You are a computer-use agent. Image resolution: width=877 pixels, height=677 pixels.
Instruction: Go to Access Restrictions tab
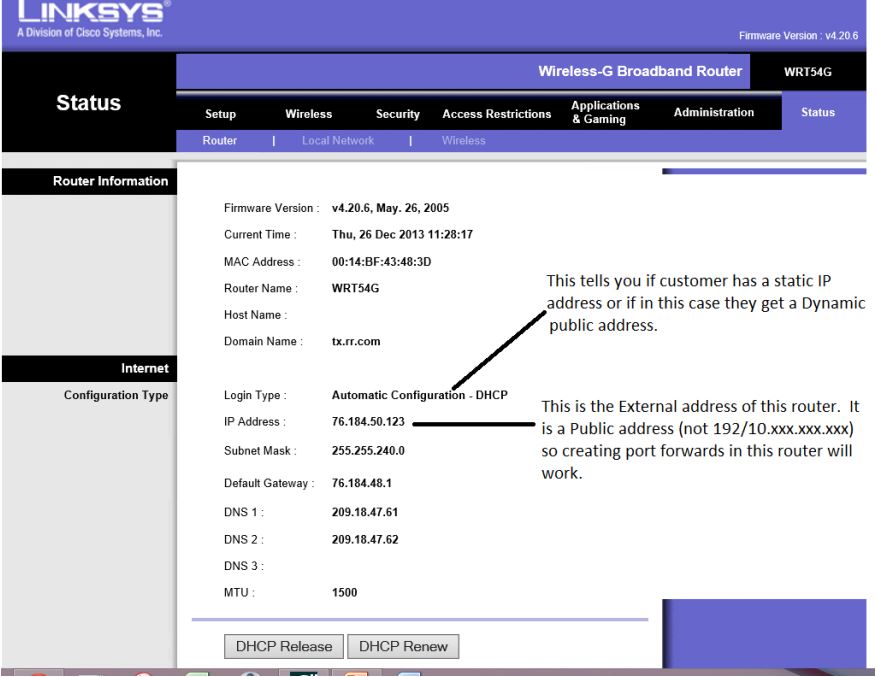(x=497, y=114)
